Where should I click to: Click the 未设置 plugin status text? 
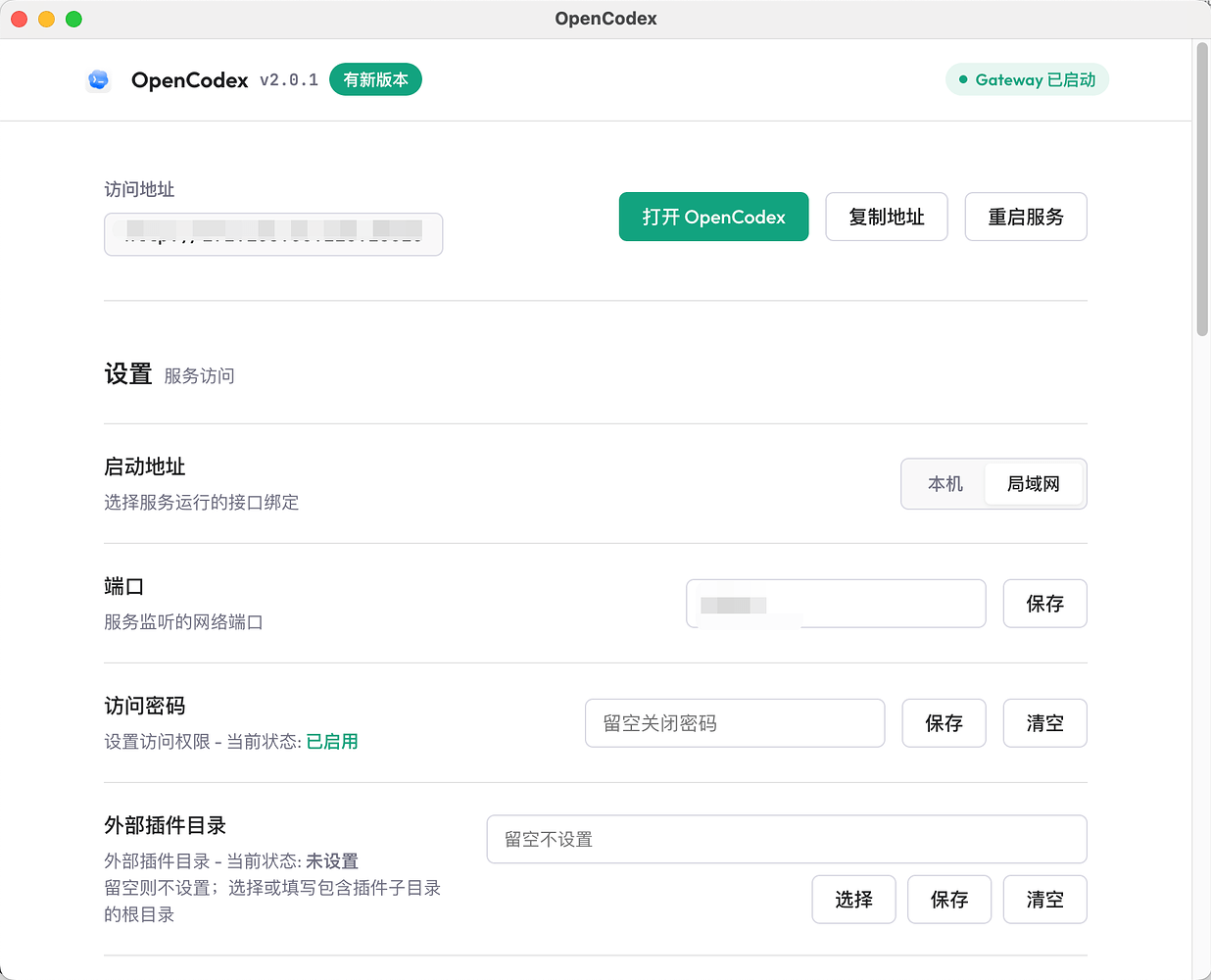[x=332, y=861]
